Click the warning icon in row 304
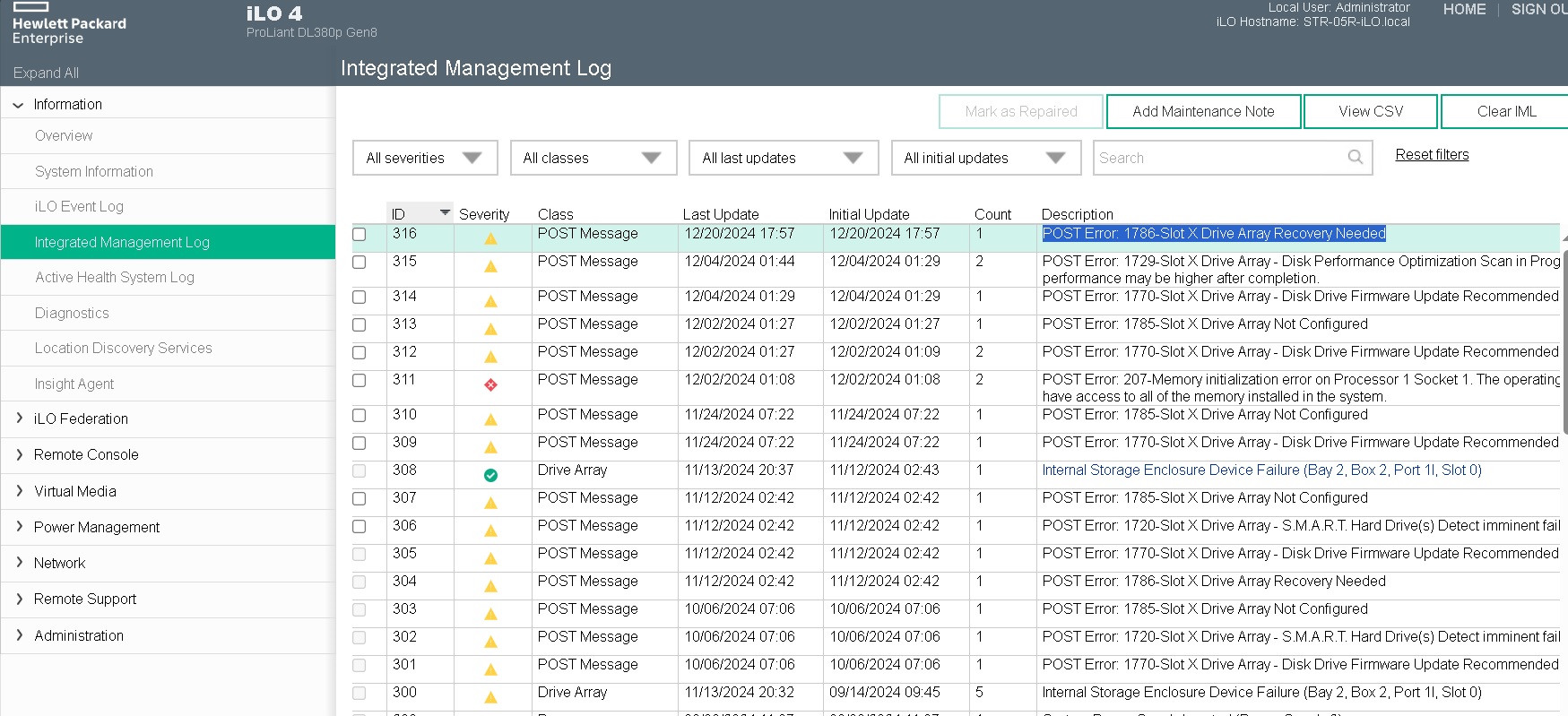 point(490,586)
